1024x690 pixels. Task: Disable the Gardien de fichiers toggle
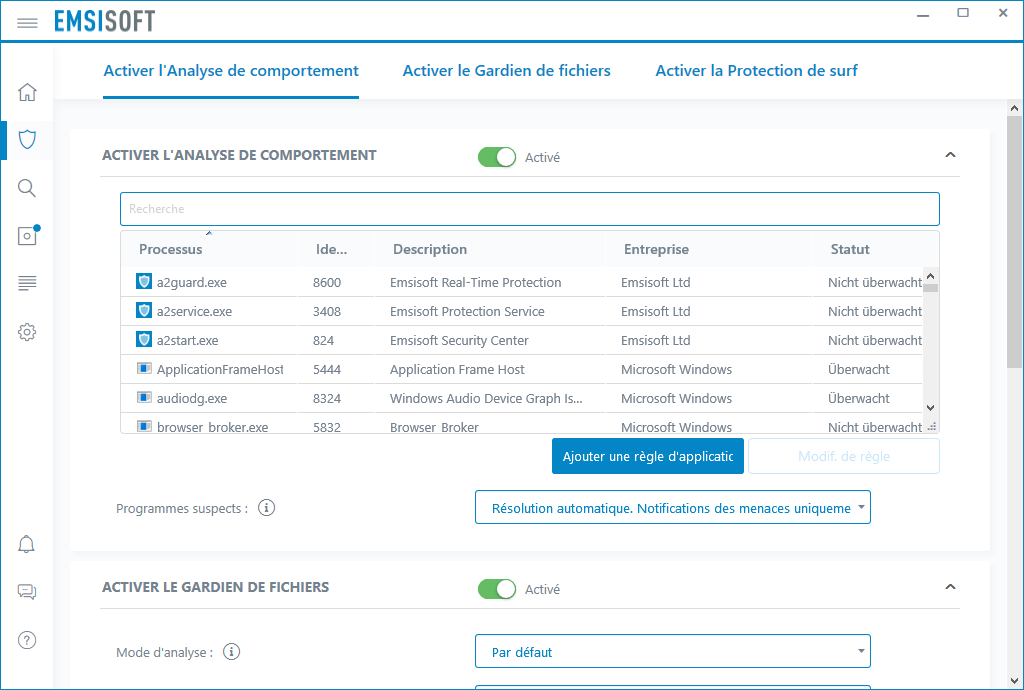[x=497, y=589]
